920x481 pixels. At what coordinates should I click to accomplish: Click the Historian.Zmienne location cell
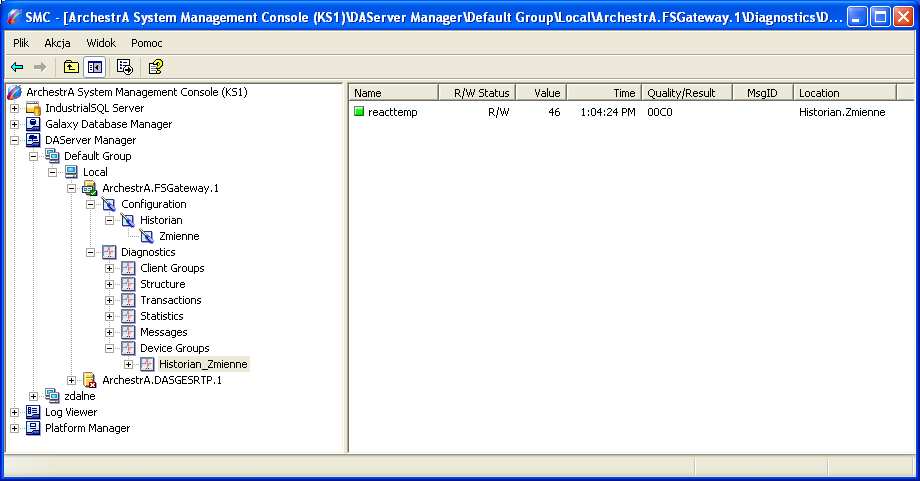tap(842, 112)
